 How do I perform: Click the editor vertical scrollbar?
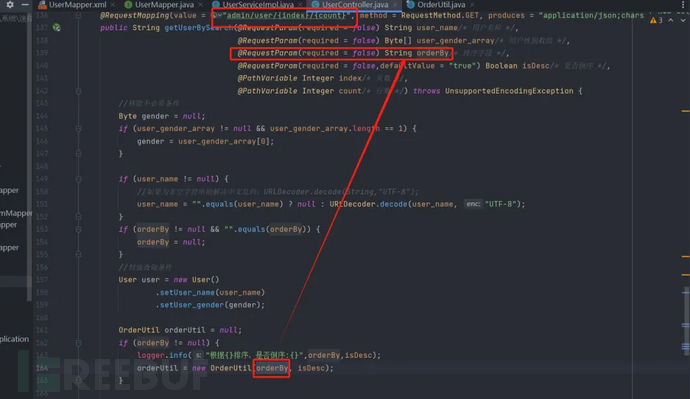pyautogui.click(x=686, y=321)
